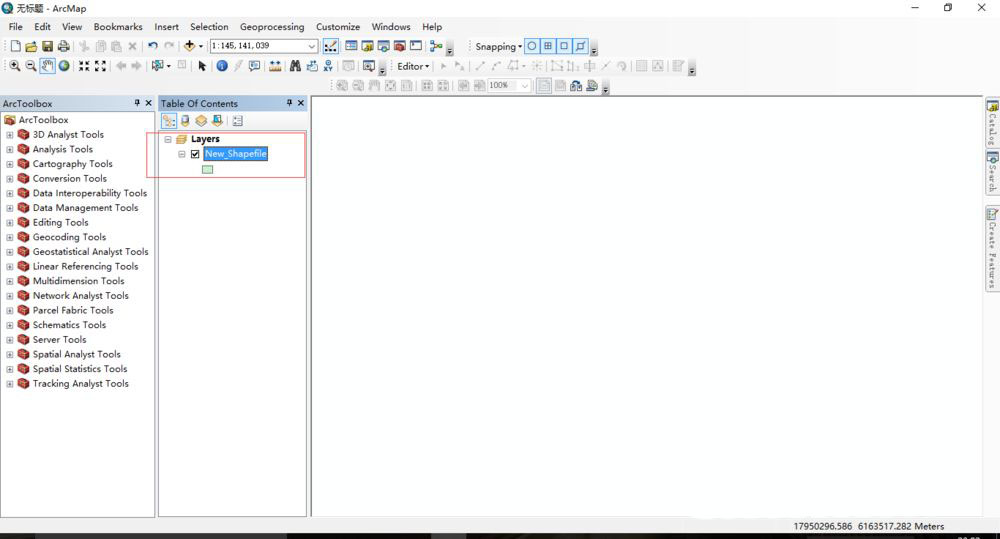
Task: Launch the ModelBuilder window
Action: (x=436, y=46)
